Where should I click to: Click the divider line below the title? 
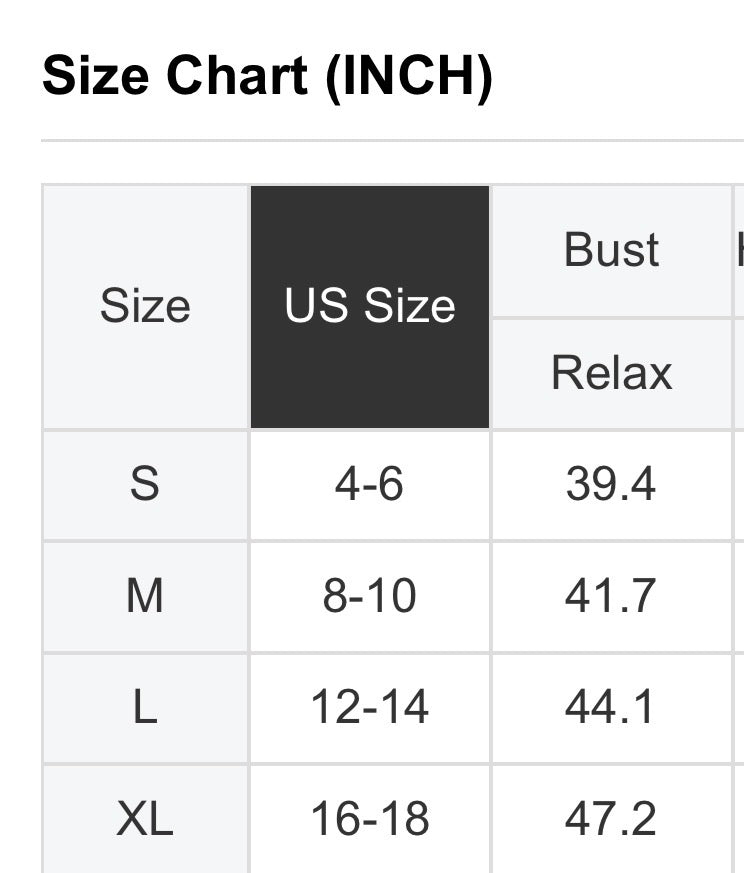coord(390,141)
